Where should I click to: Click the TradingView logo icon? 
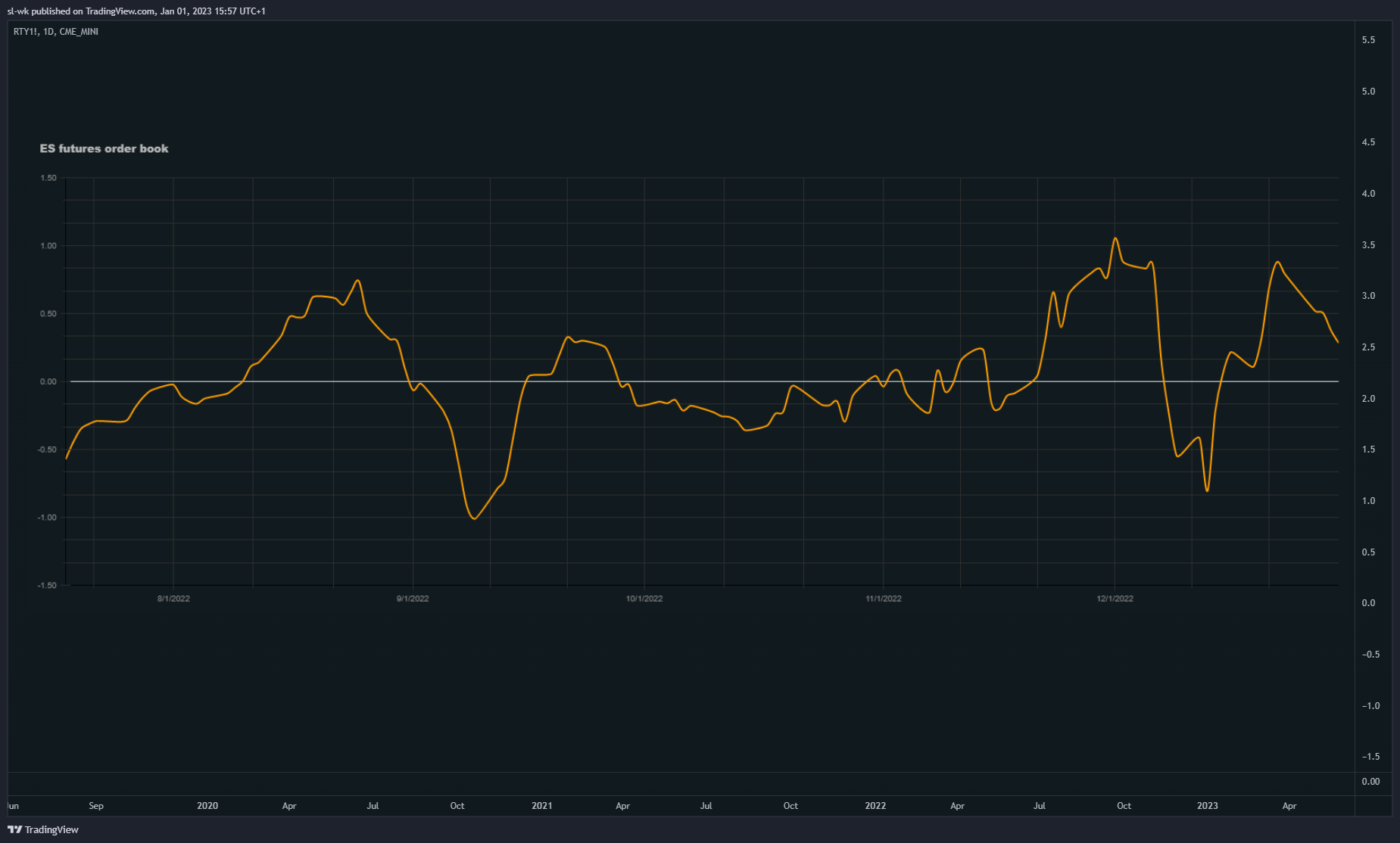coord(14,829)
